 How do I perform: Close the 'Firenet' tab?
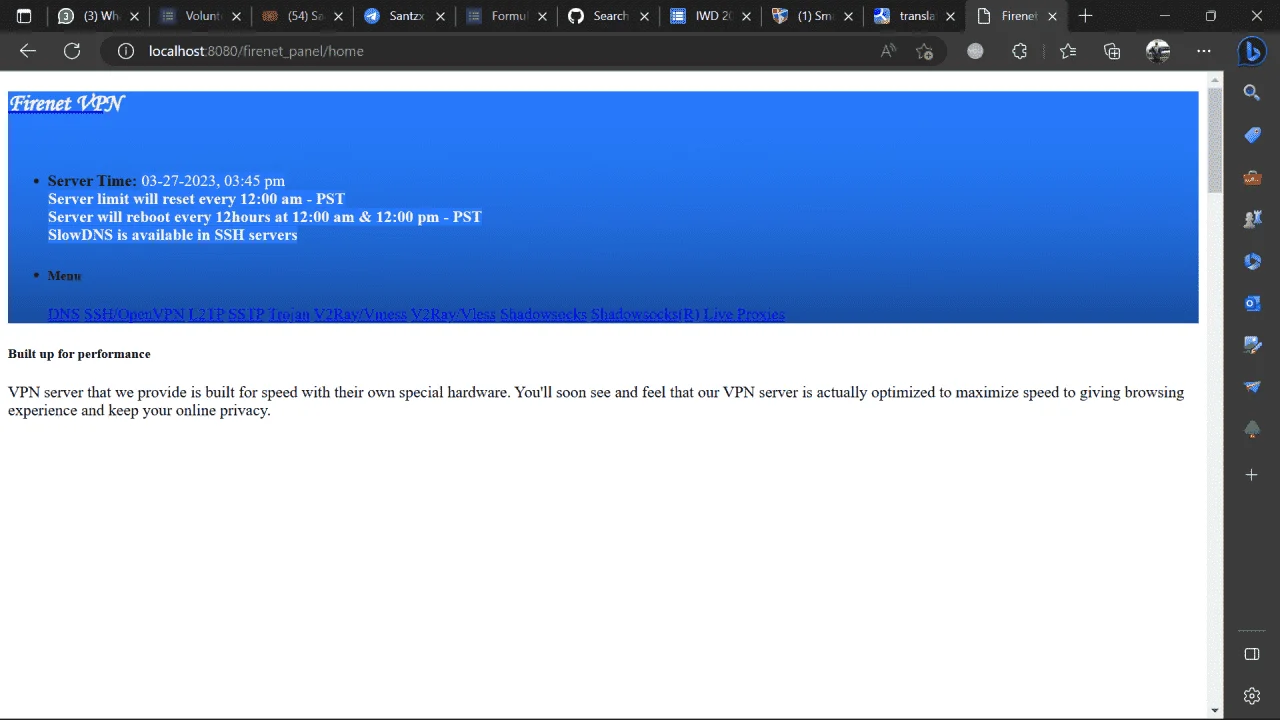pyautogui.click(x=1052, y=16)
